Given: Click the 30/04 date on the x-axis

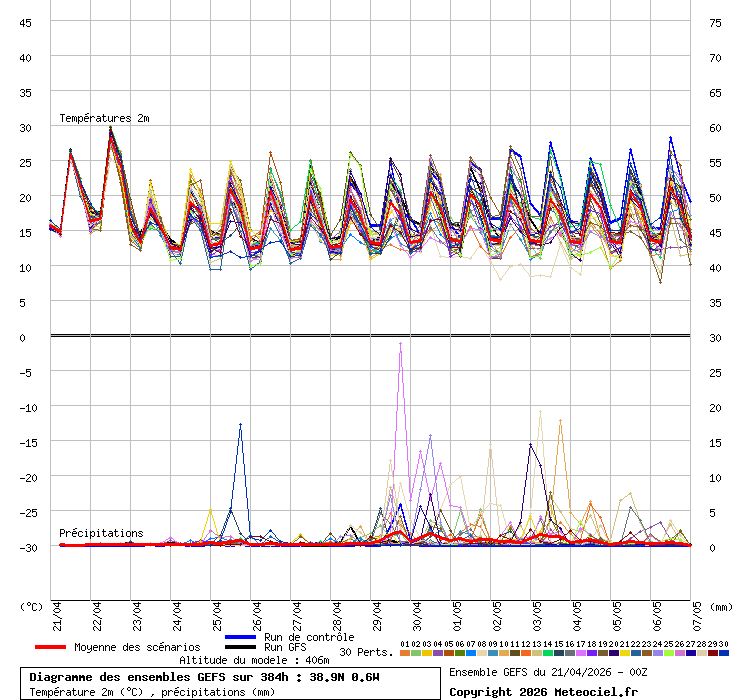Looking at the screenshot, I should pos(417,614).
